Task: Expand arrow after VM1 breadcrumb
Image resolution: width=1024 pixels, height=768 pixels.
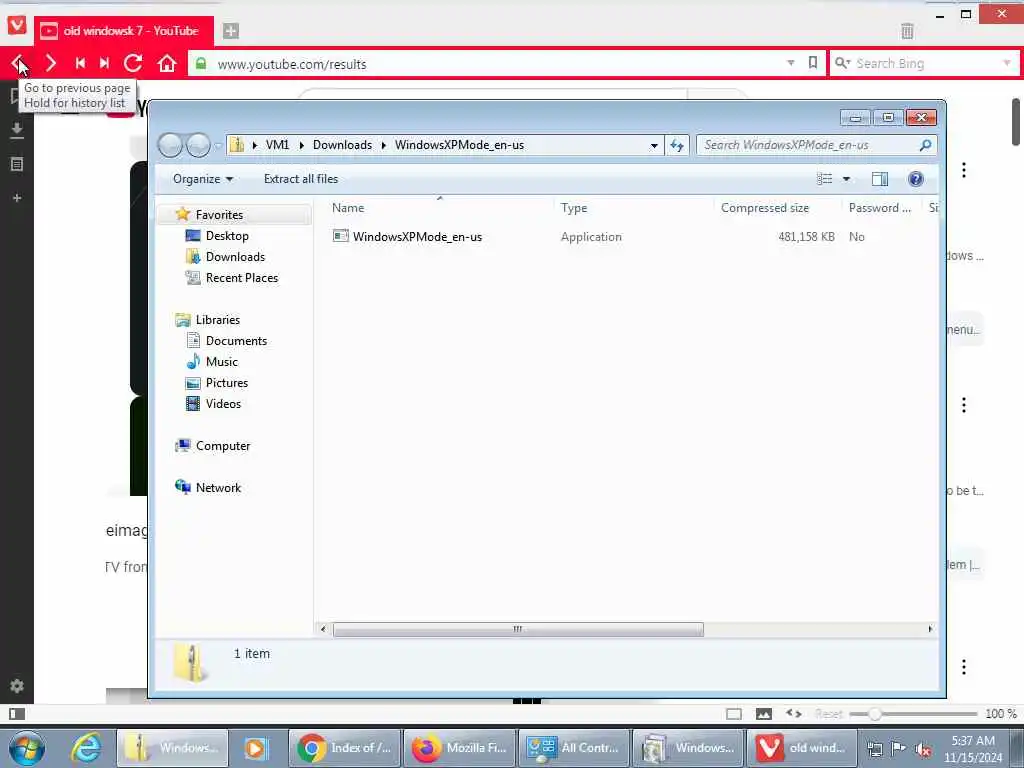Action: tap(302, 145)
